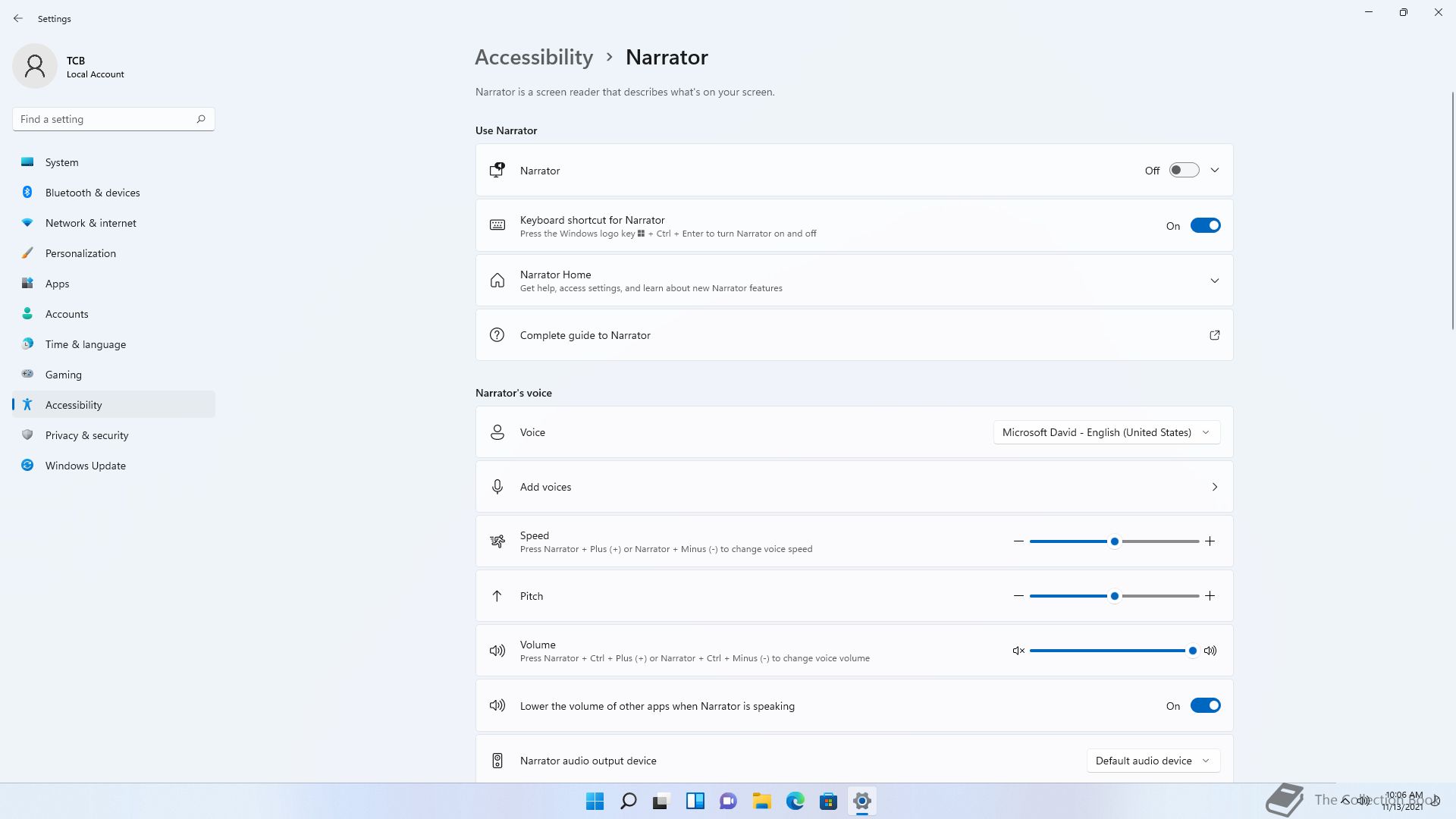The height and width of the screenshot is (819, 1456).
Task: Open Time & language settings
Action: click(x=114, y=344)
